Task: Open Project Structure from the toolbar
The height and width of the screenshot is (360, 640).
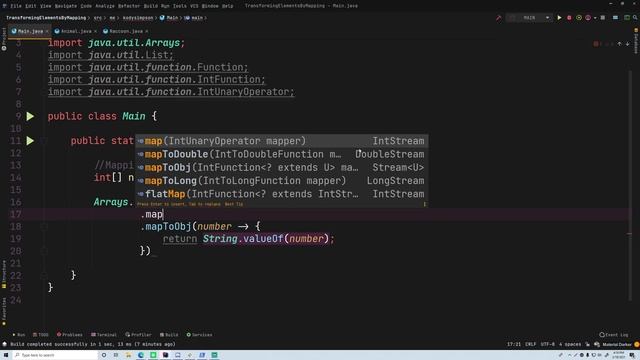Action: (615, 18)
